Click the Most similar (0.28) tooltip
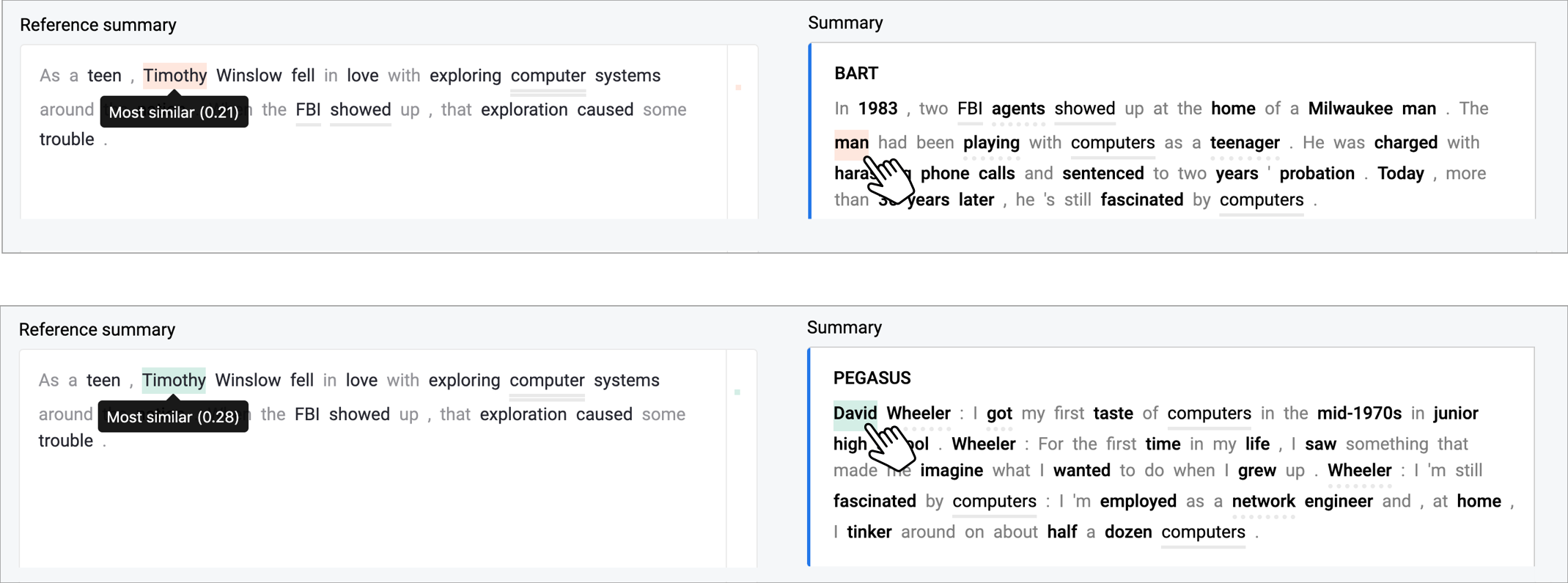The width and height of the screenshot is (1568, 583). coord(173,417)
